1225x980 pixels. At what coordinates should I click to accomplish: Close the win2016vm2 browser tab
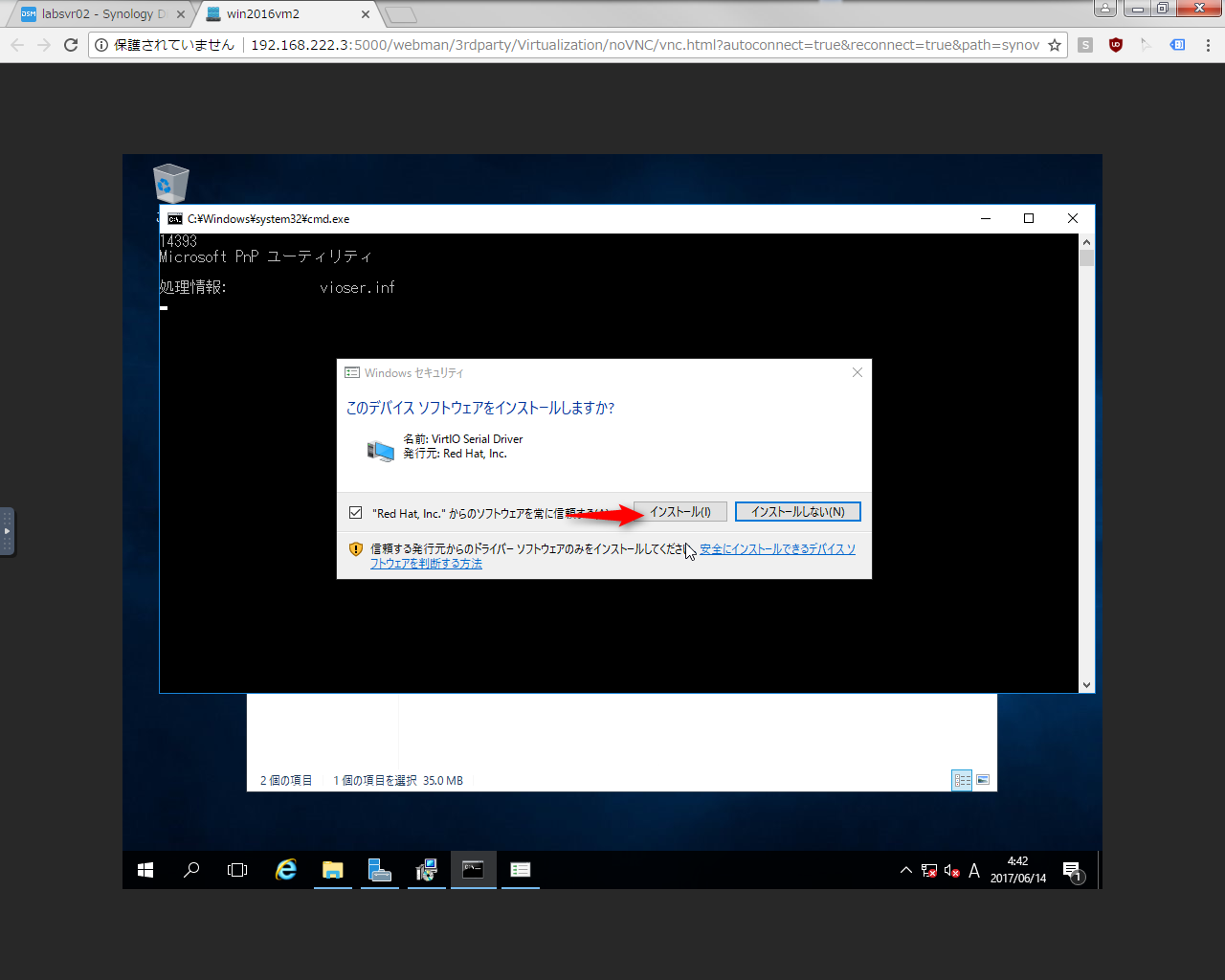[366, 14]
